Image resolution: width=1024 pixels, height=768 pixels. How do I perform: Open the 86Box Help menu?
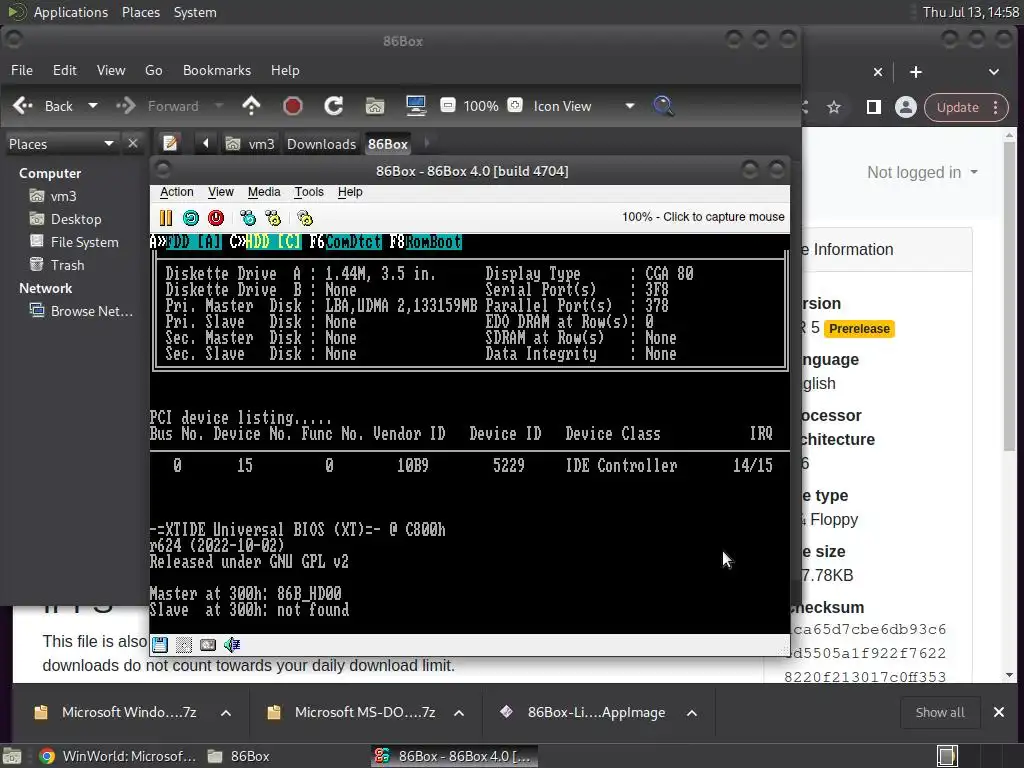[x=350, y=192]
